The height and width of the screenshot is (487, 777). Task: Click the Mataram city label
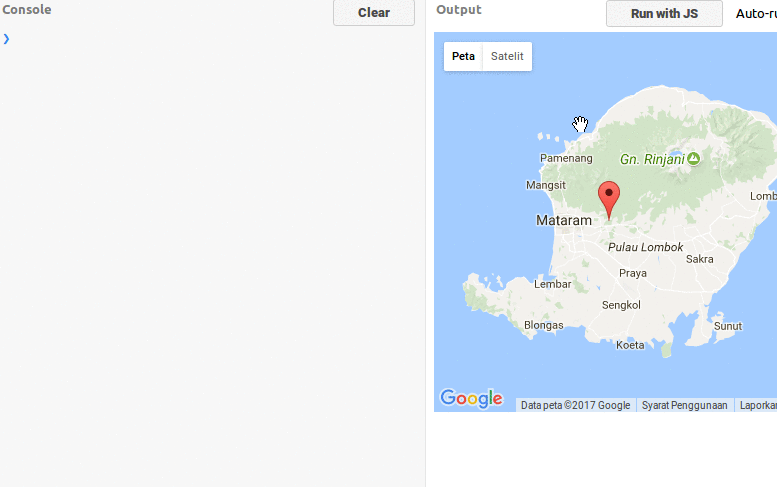point(563,220)
